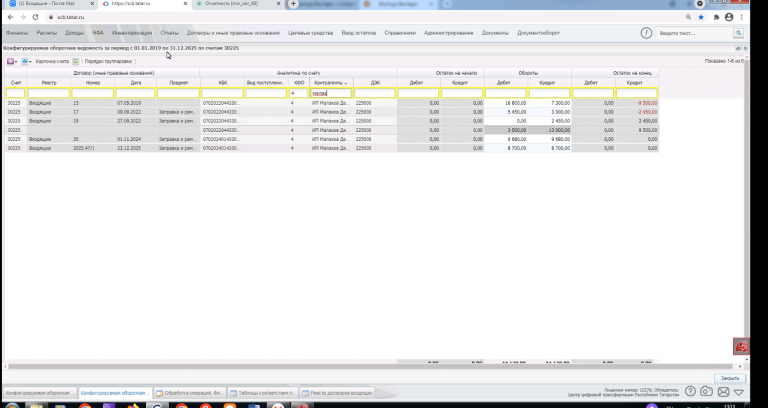Click the browser bookmark star icon
Image resolution: width=768 pixels, height=408 pixels.
(701, 17)
